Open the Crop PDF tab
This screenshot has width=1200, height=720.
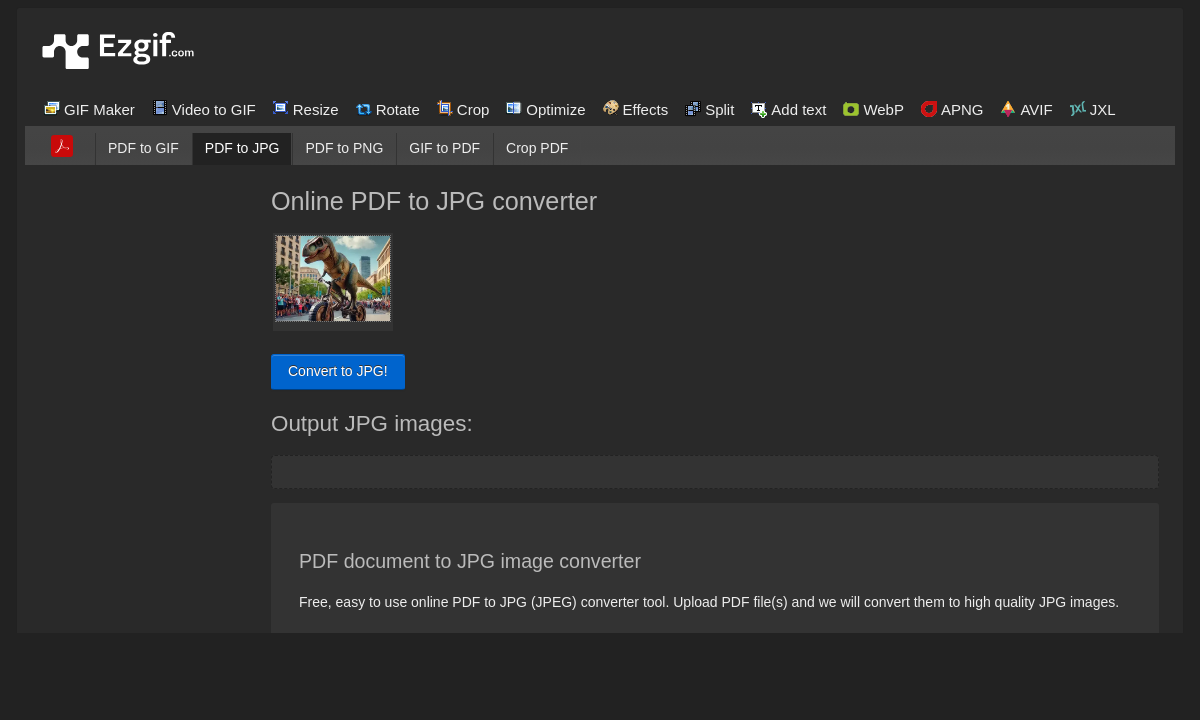(537, 148)
